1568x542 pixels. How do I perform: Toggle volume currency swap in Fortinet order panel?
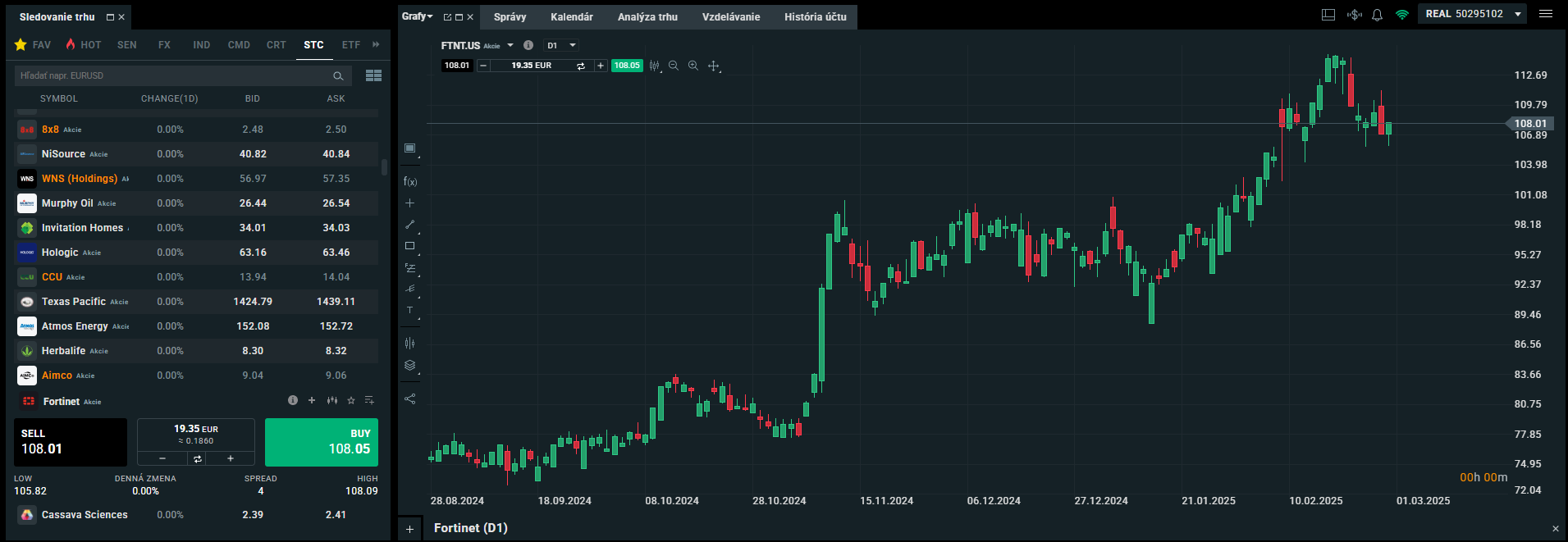coord(197,458)
